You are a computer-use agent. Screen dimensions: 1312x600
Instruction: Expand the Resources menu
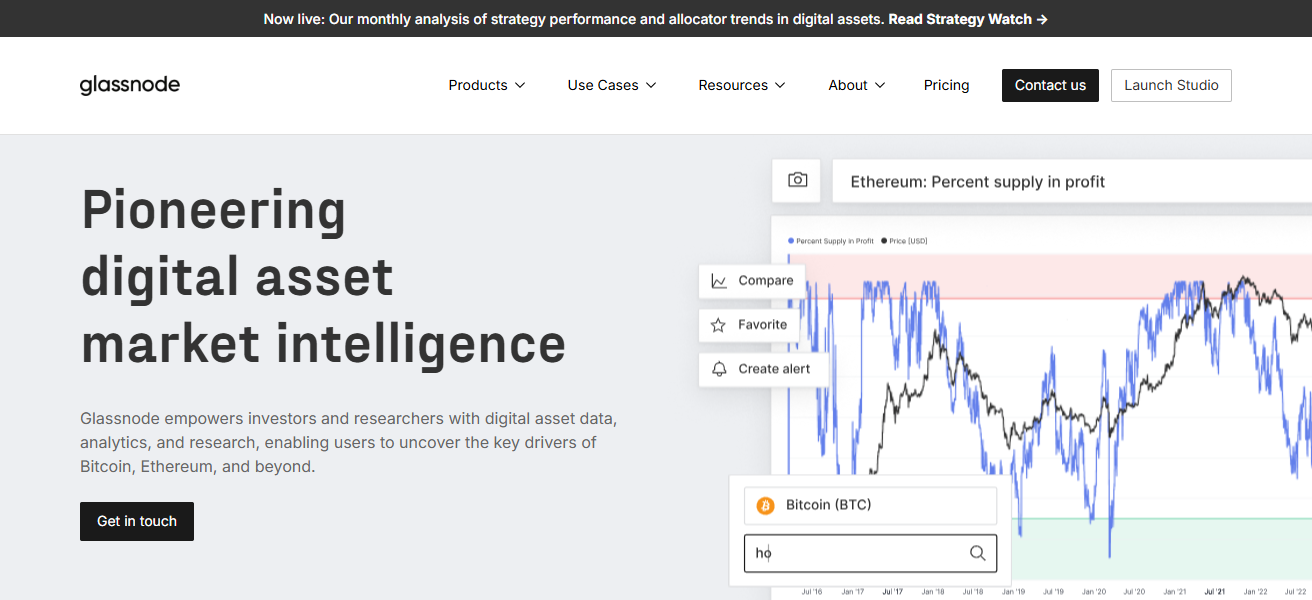(741, 85)
